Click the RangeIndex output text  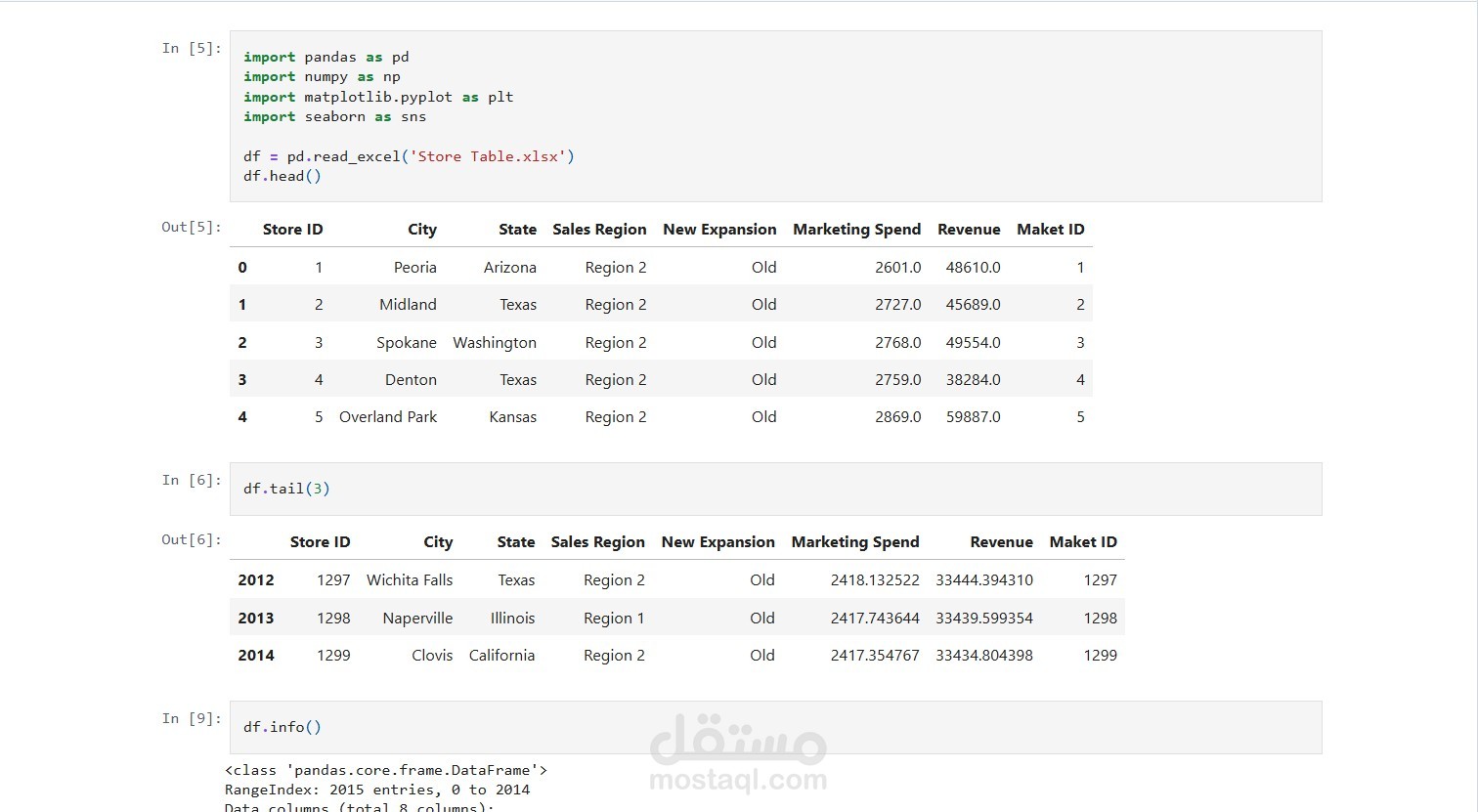(377, 790)
